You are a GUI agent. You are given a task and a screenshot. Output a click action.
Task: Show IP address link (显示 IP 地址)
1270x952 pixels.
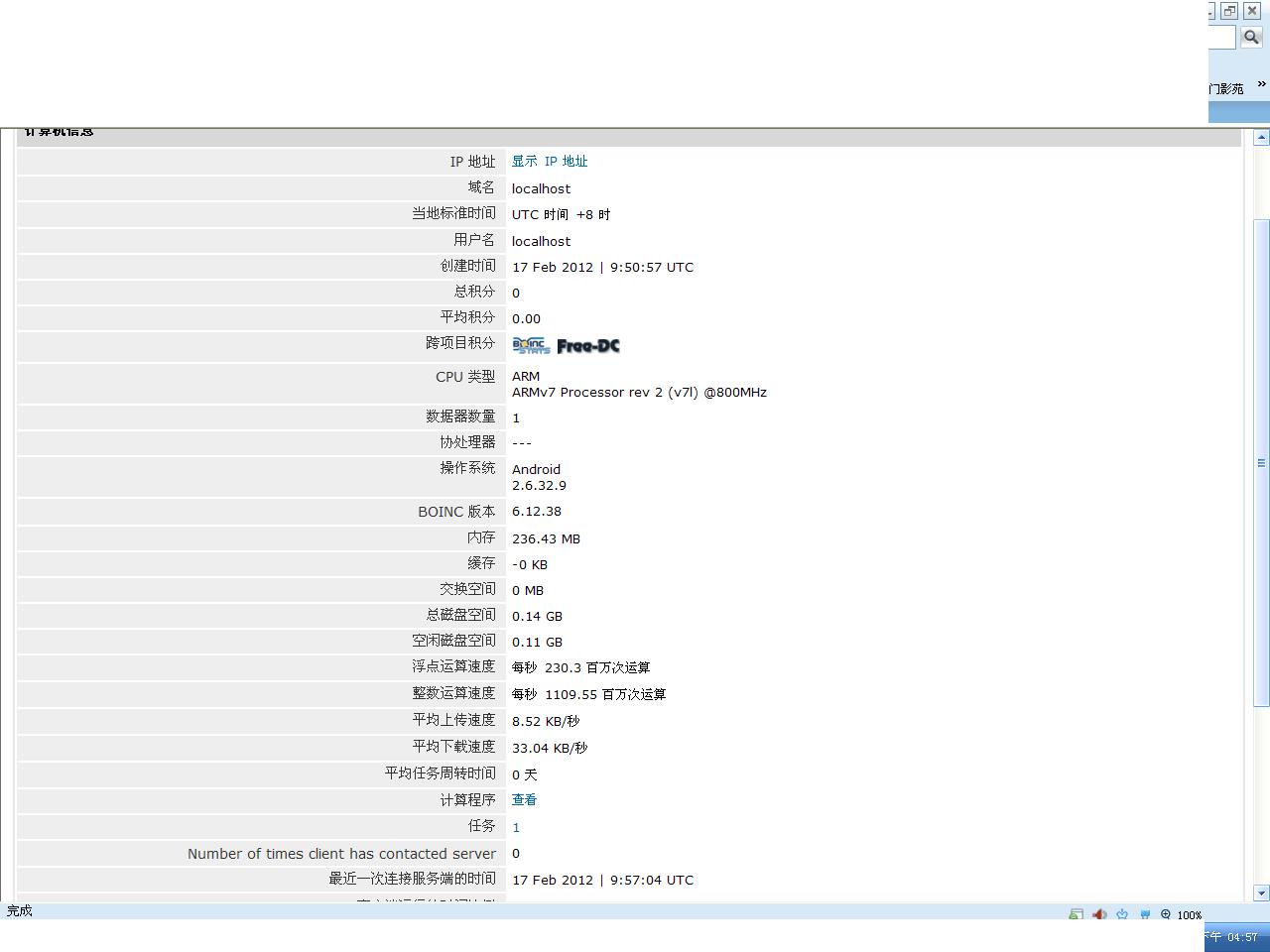(x=550, y=162)
